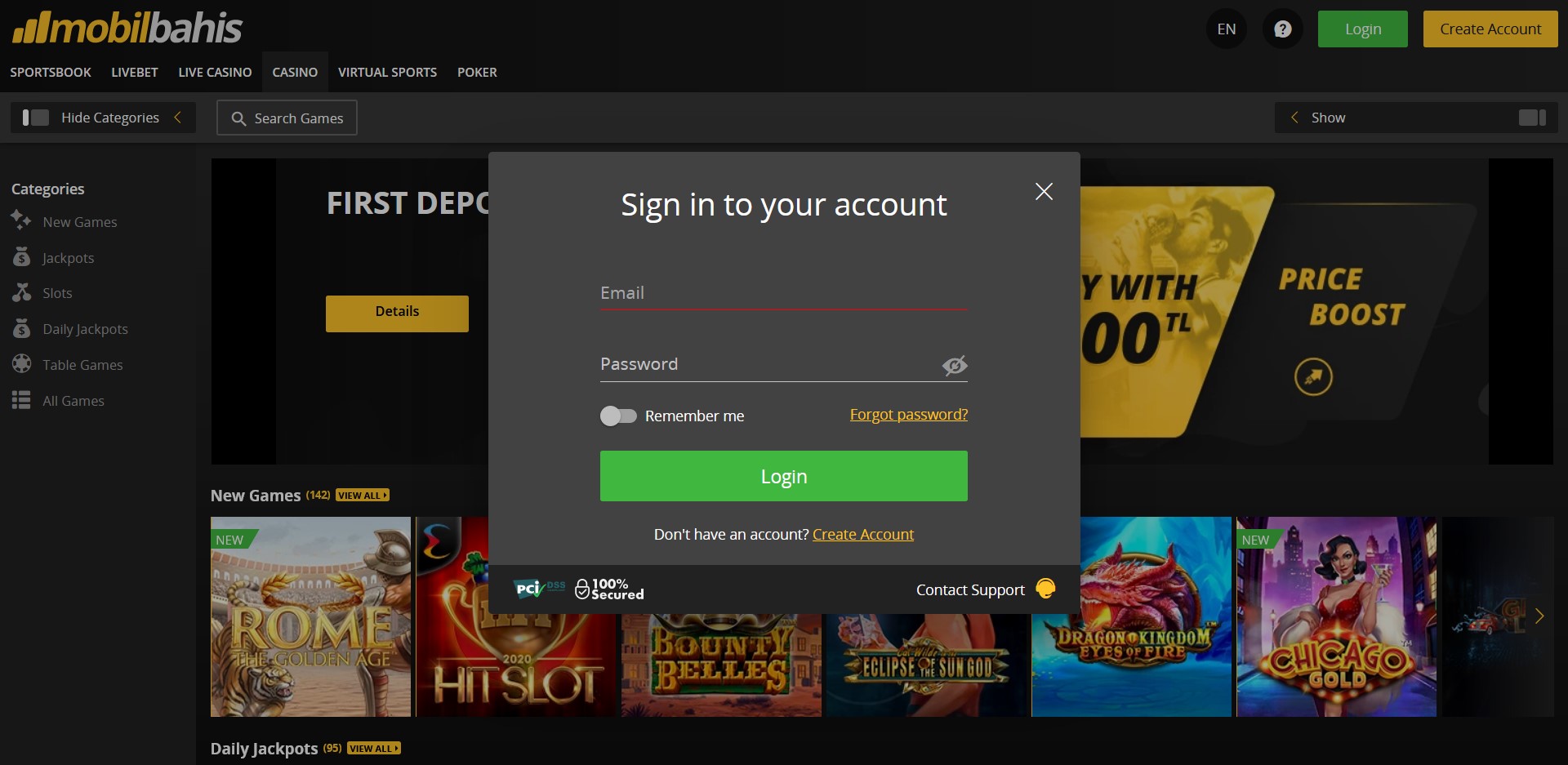Open the LIVEBET menu
This screenshot has width=1568, height=765.
[x=135, y=72]
